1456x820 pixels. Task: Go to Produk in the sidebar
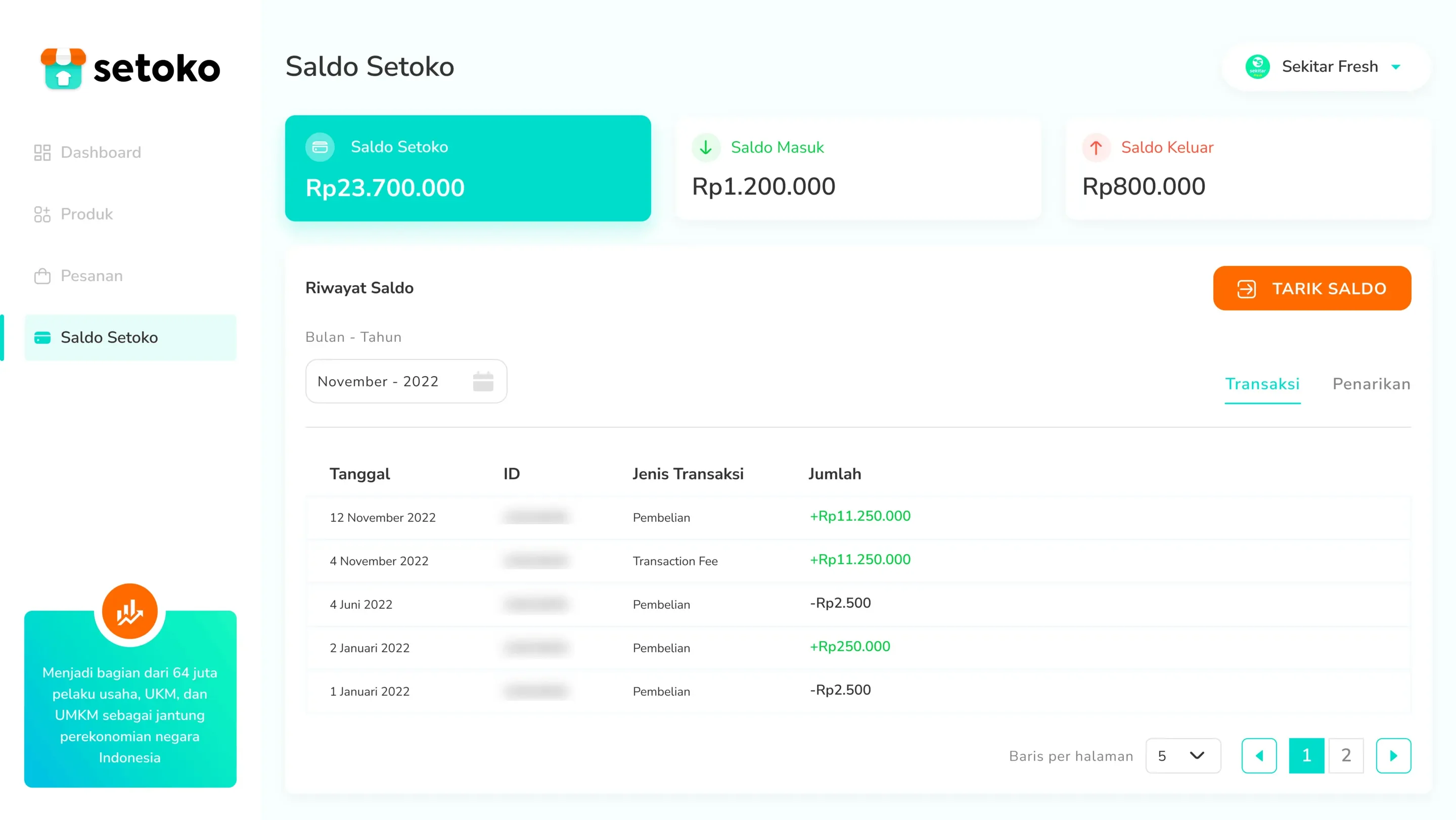click(73, 214)
